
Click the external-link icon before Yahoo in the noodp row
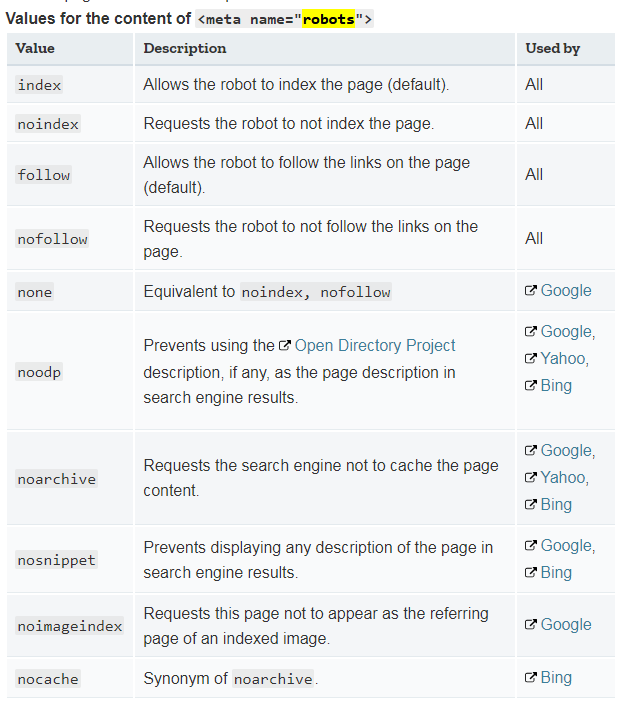tap(531, 358)
